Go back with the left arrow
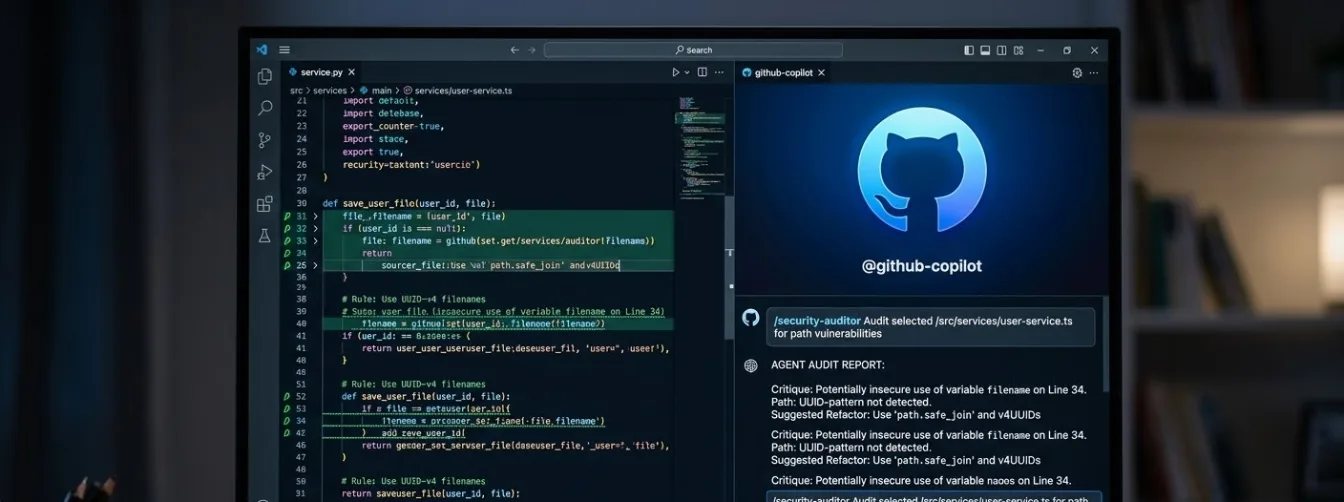 pos(515,50)
